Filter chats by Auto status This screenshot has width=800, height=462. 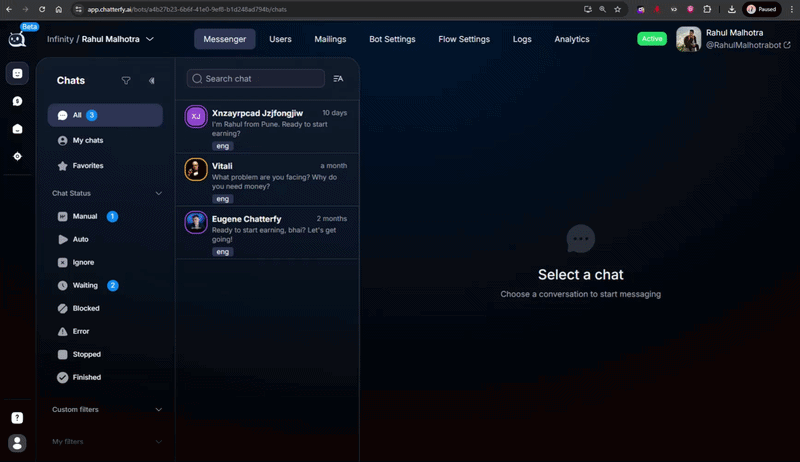105,239
